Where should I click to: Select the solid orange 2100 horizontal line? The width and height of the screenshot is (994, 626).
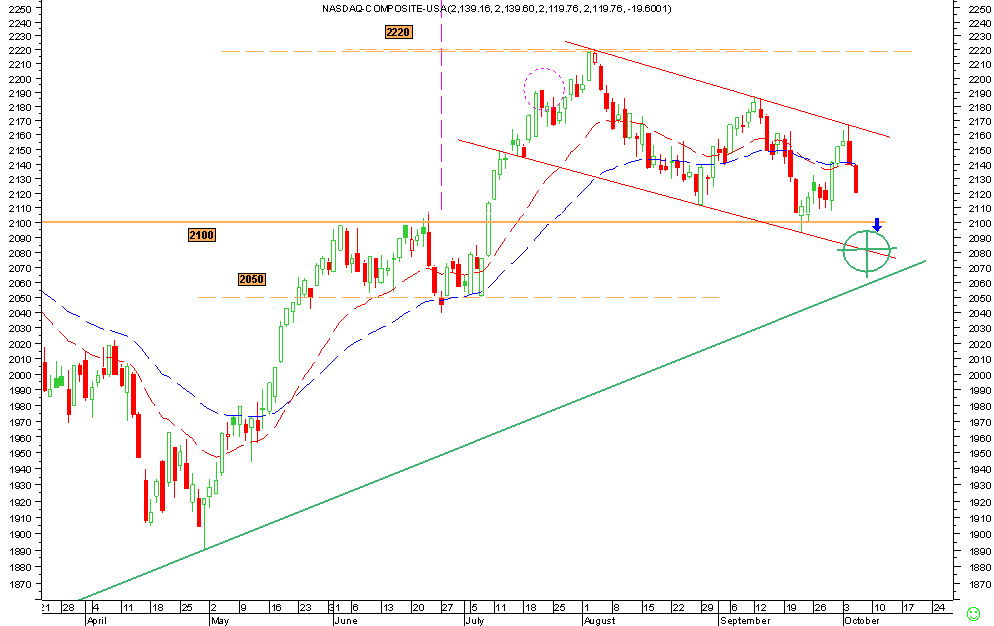click(463, 222)
